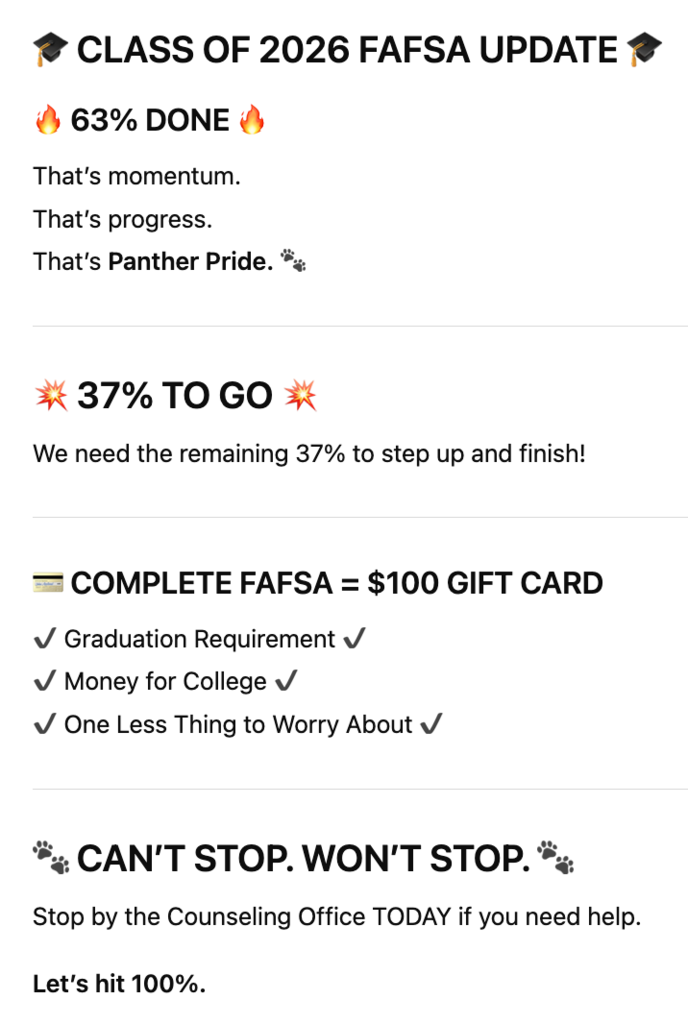Click the bold Panther Pride text

coord(190,262)
